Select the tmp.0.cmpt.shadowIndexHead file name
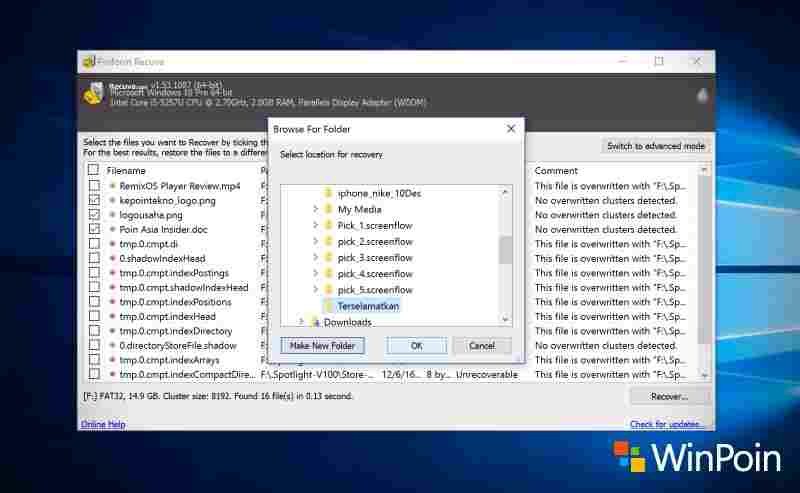This screenshot has height=493, width=800. pos(184,287)
